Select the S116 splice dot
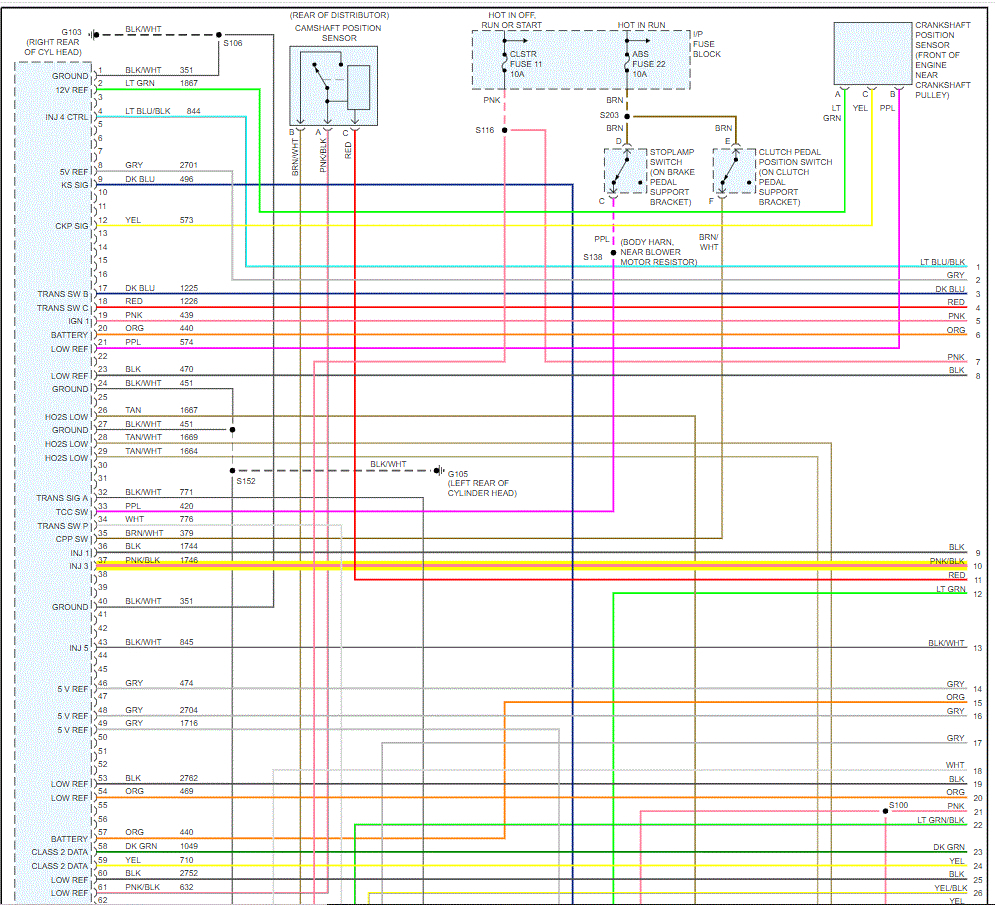 [x=504, y=130]
